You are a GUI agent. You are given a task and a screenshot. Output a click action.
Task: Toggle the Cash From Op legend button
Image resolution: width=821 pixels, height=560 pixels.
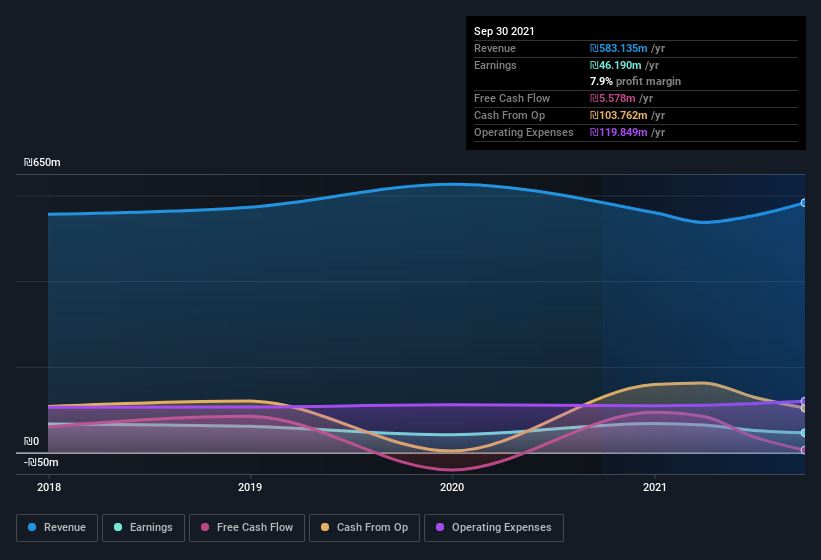[x=364, y=528]
